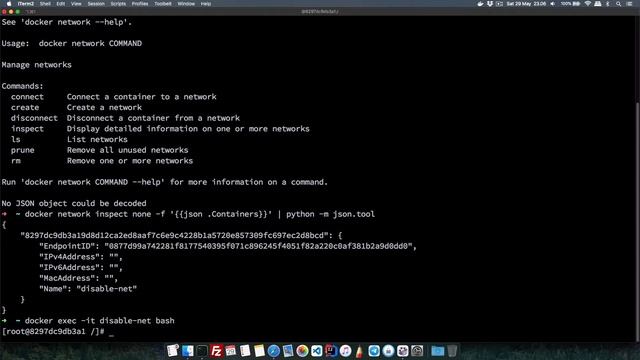Click the Bluetooth menu bar icon
Screen dimensions: 640x360
point(608,4)
